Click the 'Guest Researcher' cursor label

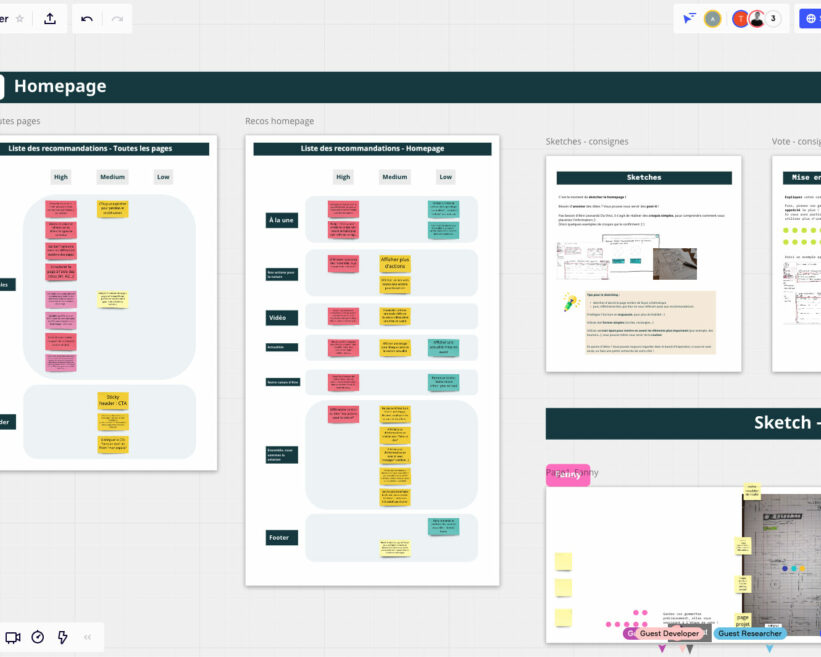coord(750,633)
